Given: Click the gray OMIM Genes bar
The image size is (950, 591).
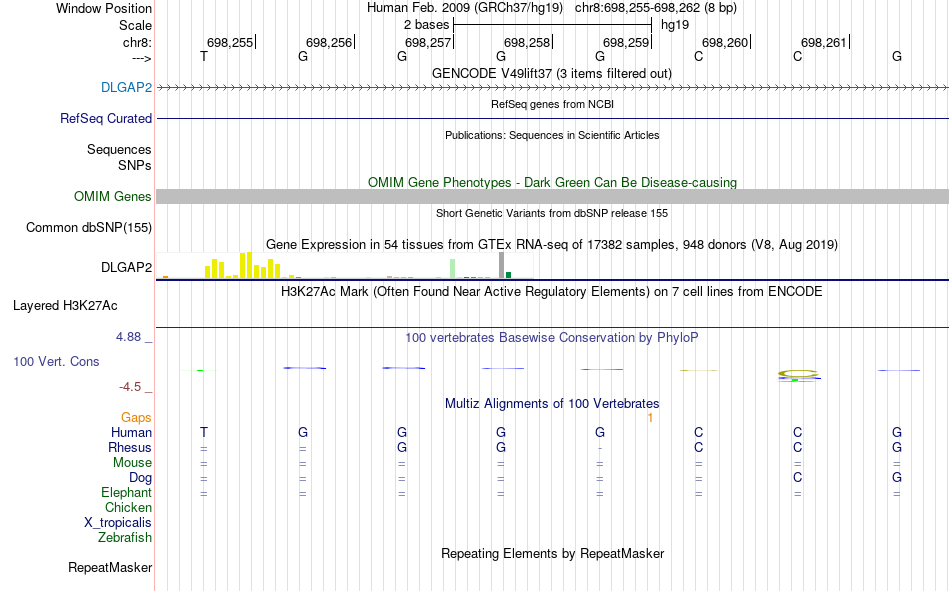Looking at the screenshot, I should point(552,196).
